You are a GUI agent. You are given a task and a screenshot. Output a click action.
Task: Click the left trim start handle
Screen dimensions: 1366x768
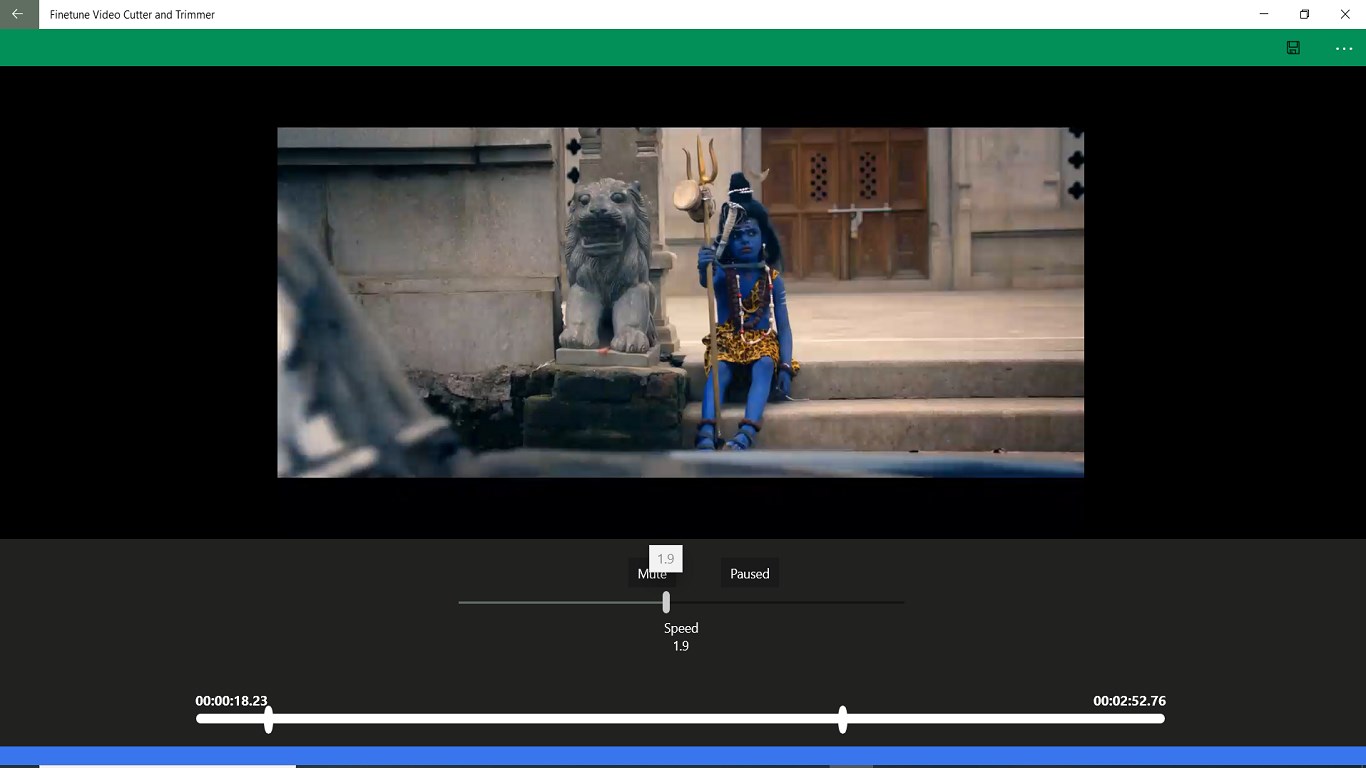click(x=268, y=719)
